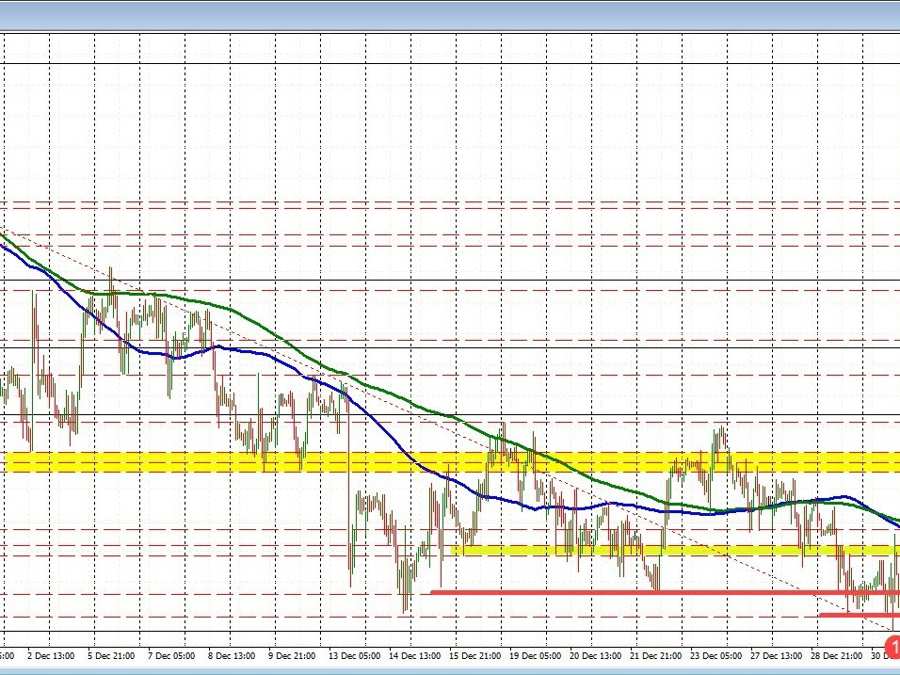Click the "13 Dec 05:00" axis label
900x675 pixels.
[x=355, y=656]
